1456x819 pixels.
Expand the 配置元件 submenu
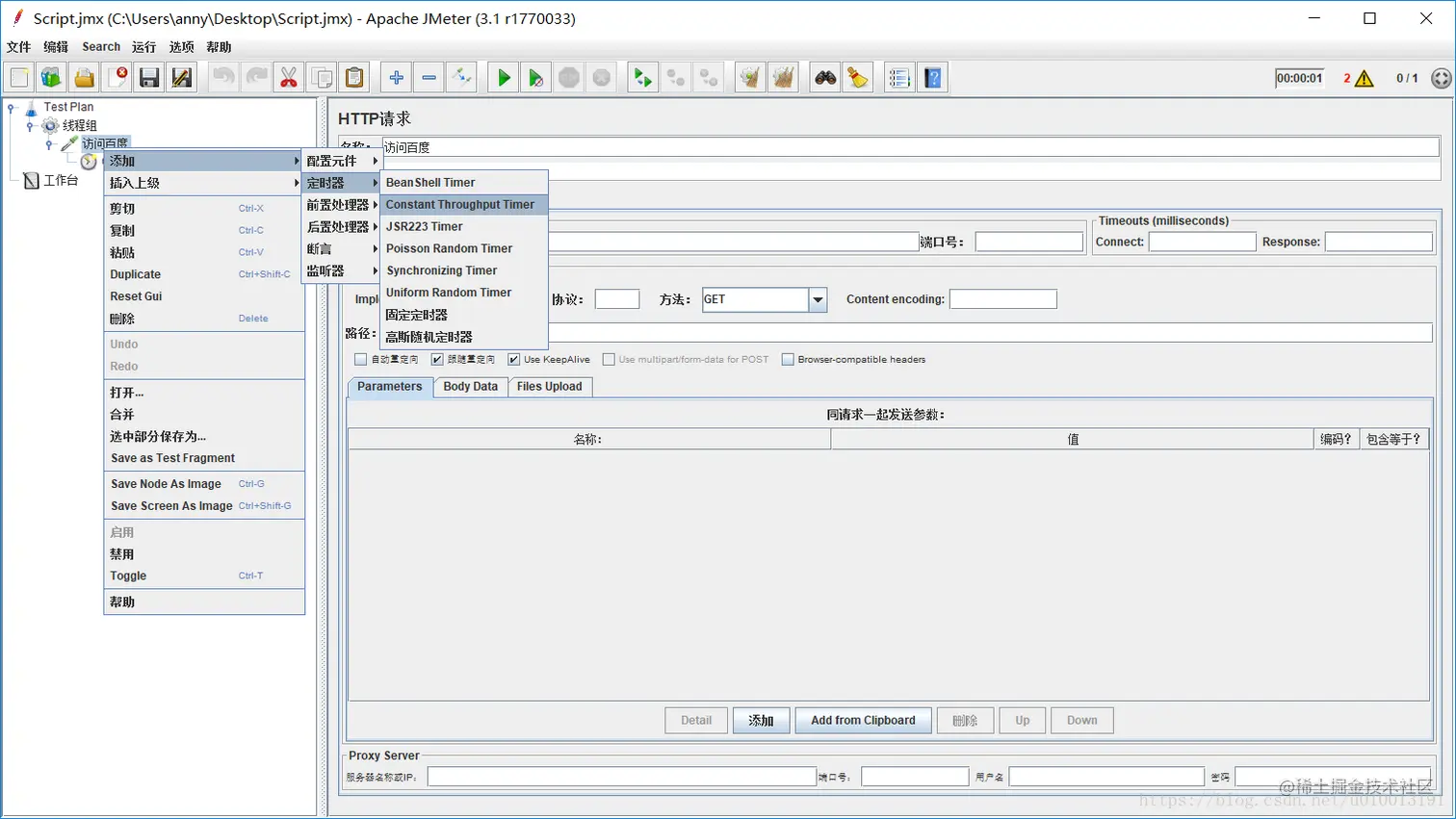pos(342,161)
